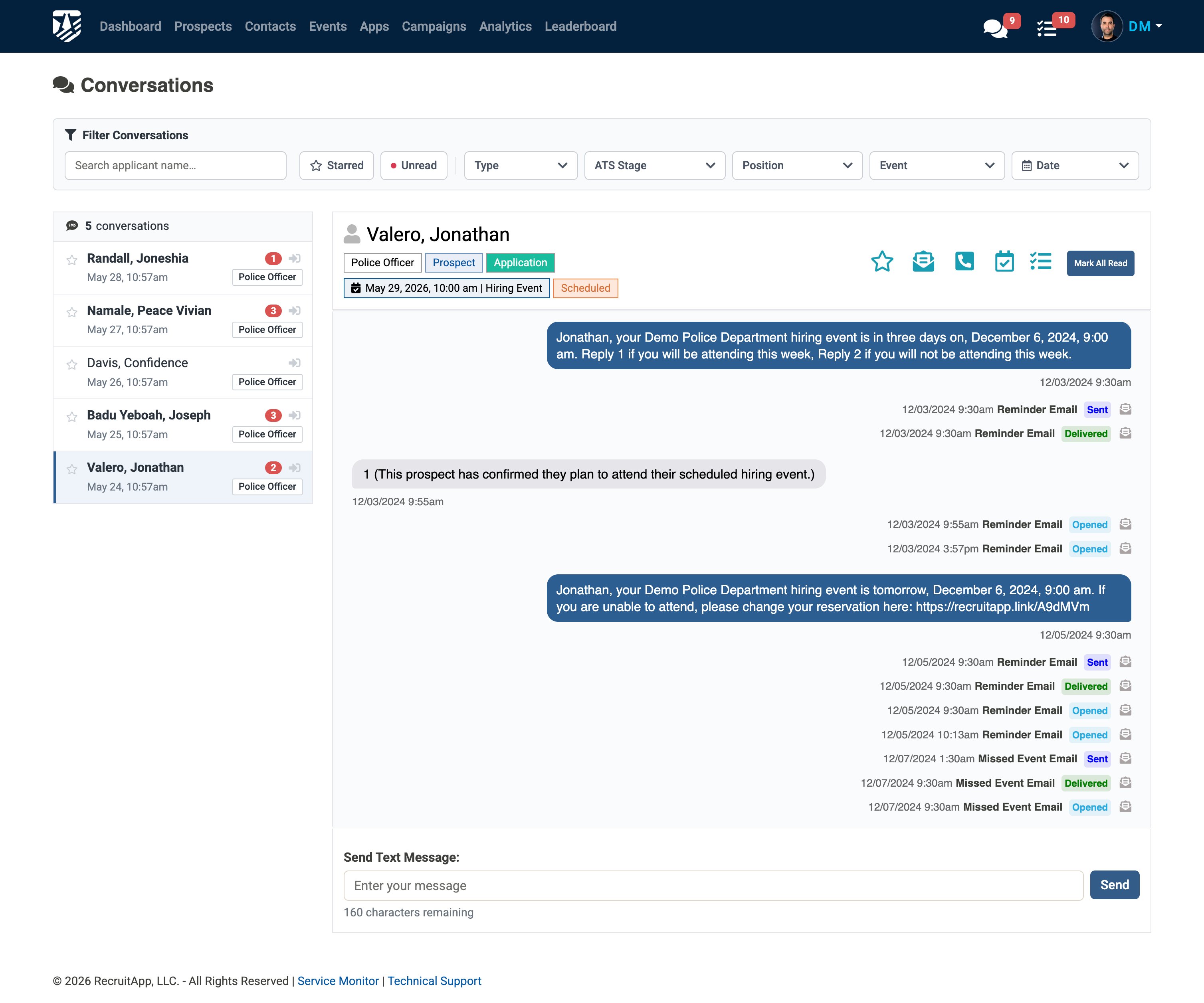Click Mark All Read button
Image resolution: width=1204 pixels, height=1003 pixels.
point(1100,263)
